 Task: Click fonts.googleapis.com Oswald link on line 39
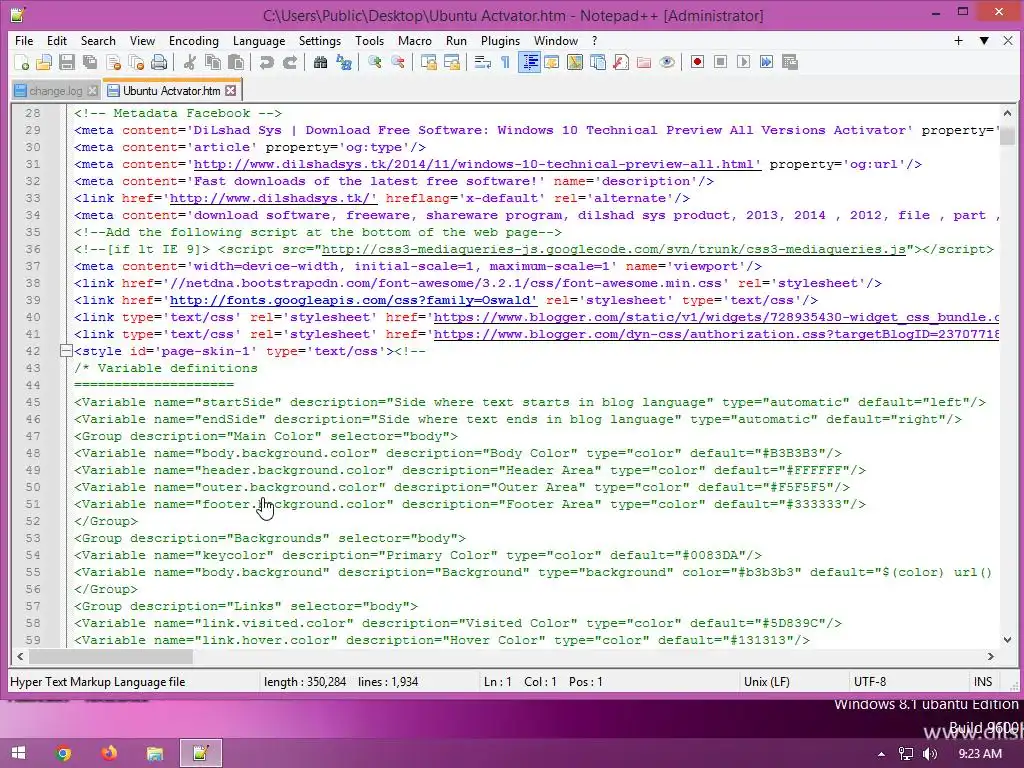tap(353, 300)
